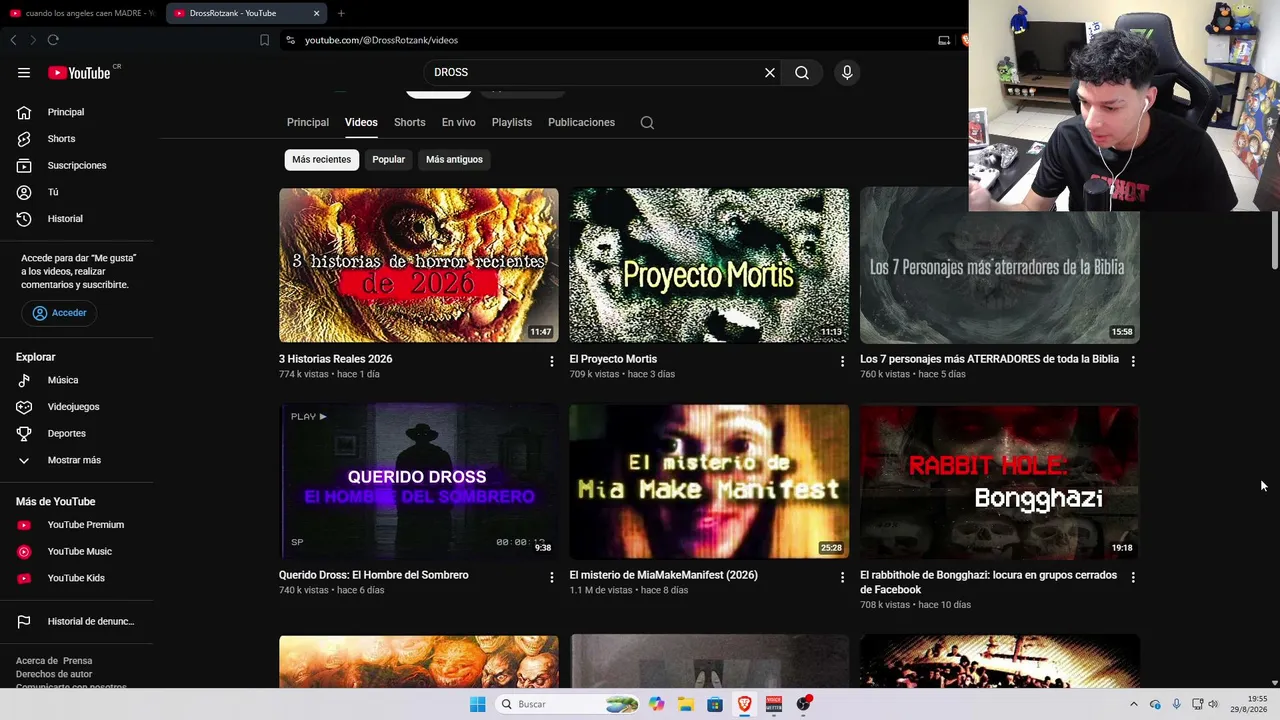Play the 3 Historias Reales 2026 thumbnail
Viewport: 1280px width, 720px height.
(x=419, y=265)
